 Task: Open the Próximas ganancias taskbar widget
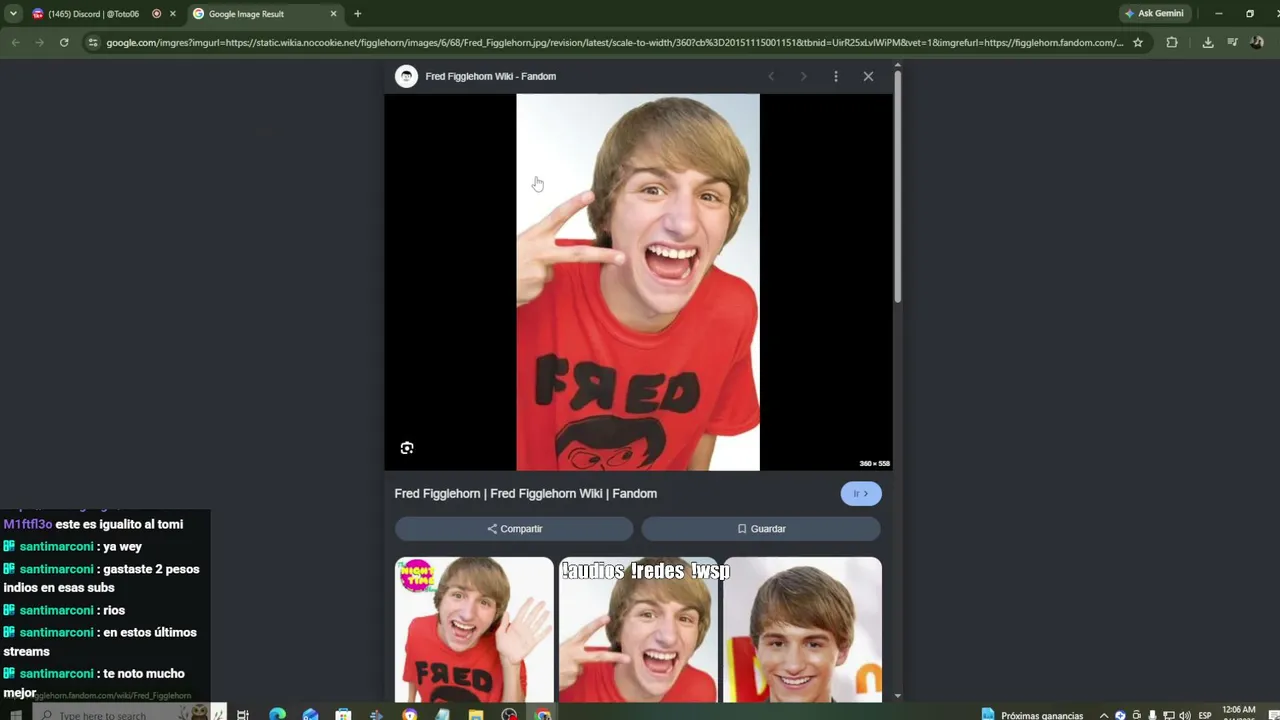pos(1034,715)
